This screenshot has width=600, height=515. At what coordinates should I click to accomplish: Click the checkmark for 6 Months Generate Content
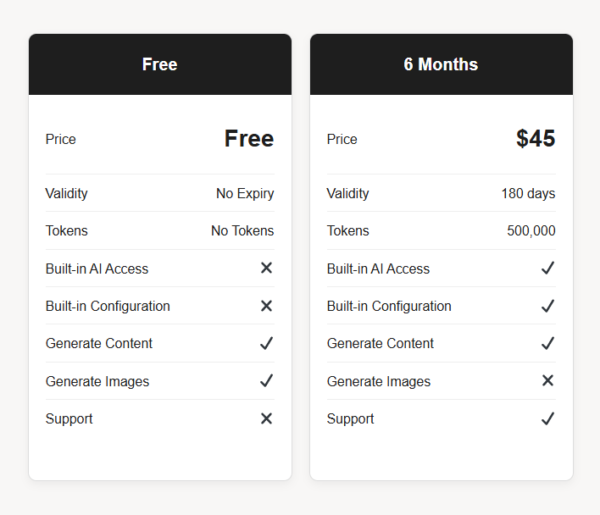point(548,343)
